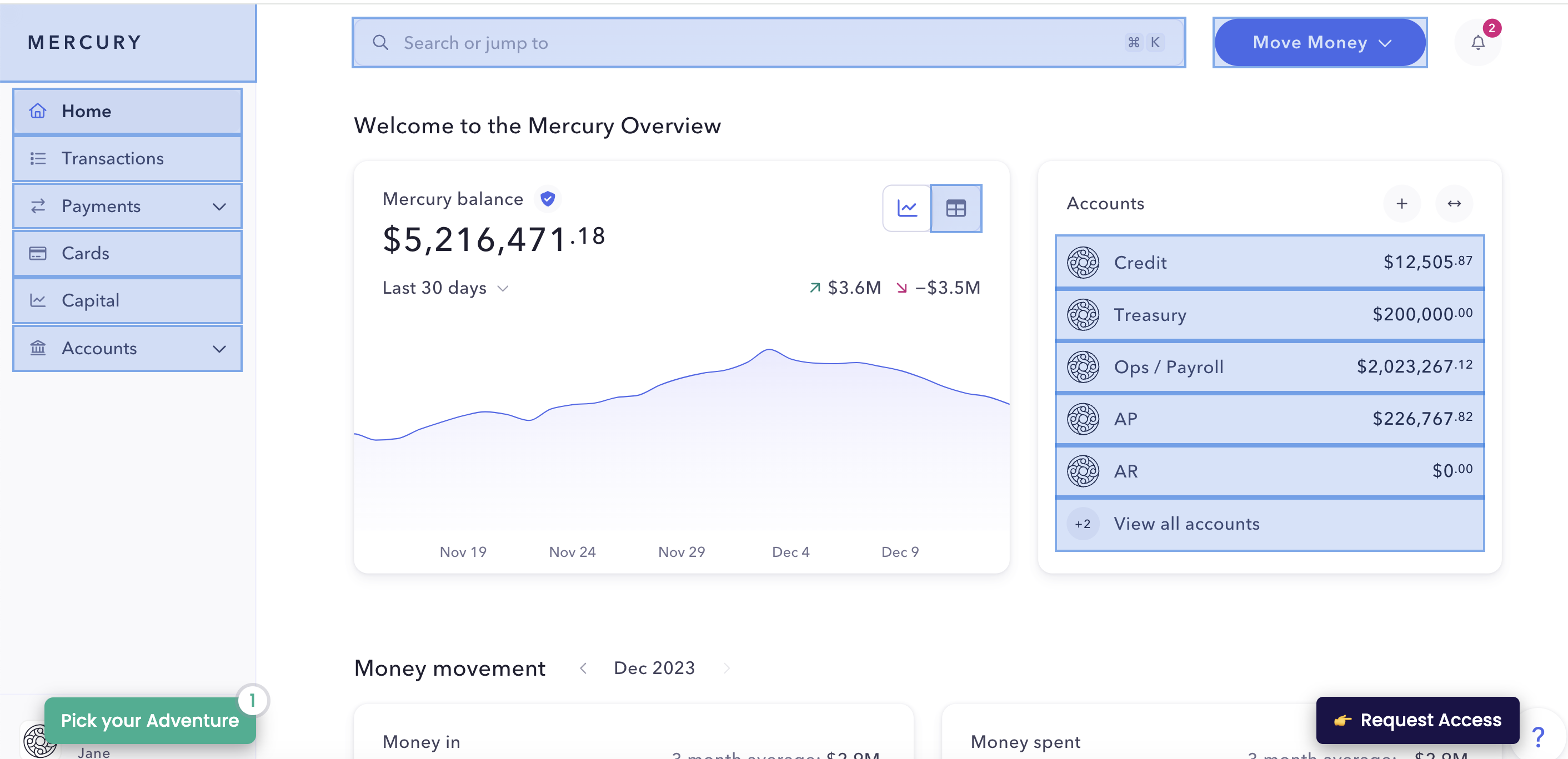Click the $3.6M money-in figure
1568x759 pixels.
click(x=854, y=287)
